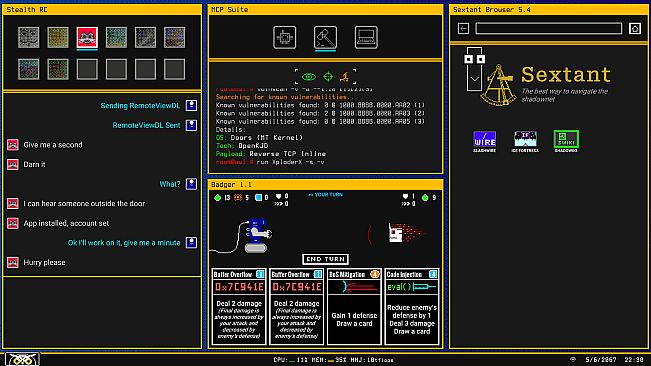Image resolution: width=651 pixels, height=366 pixels.
Task: Click the CPU usage readout in the taskbar
Action: click(290, 360)
